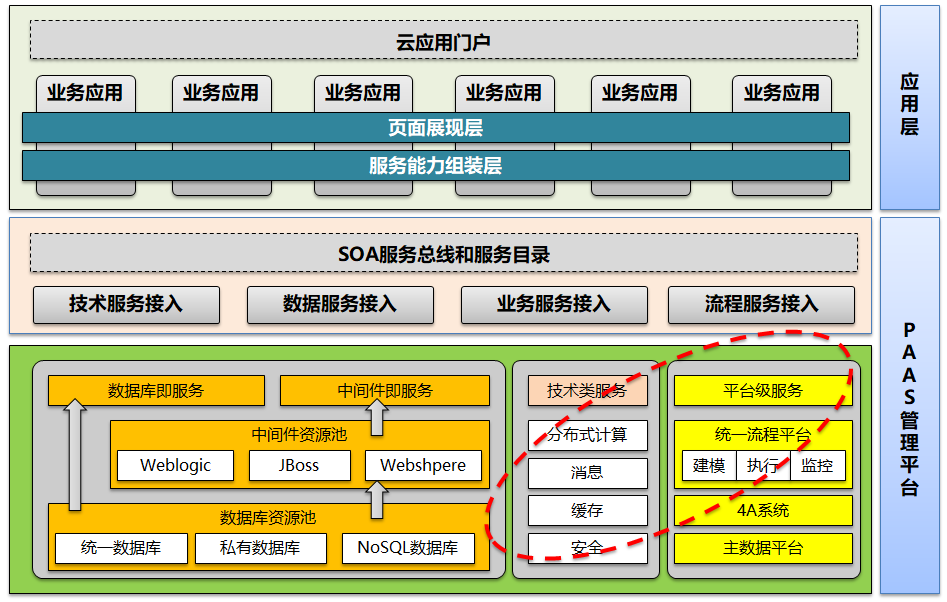
Task: Expand the 平台级服务 section
Action: (x=763, y=391)
